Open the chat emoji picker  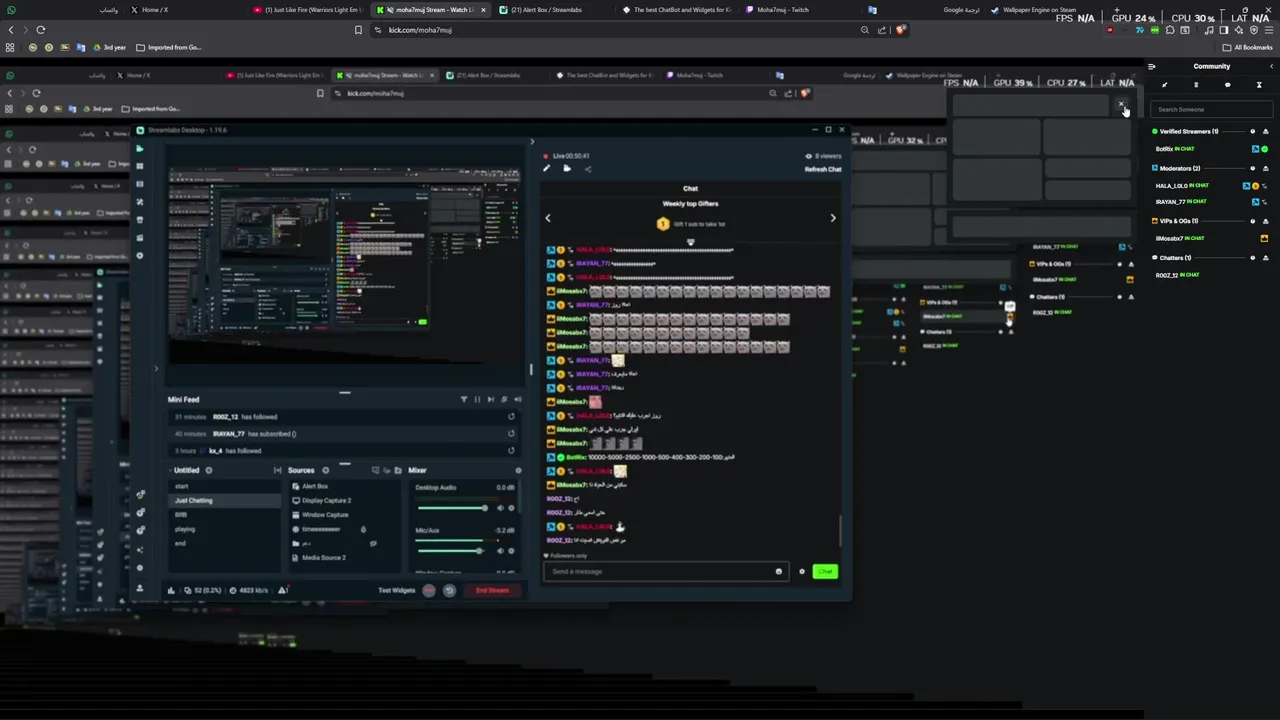(779, 571)
